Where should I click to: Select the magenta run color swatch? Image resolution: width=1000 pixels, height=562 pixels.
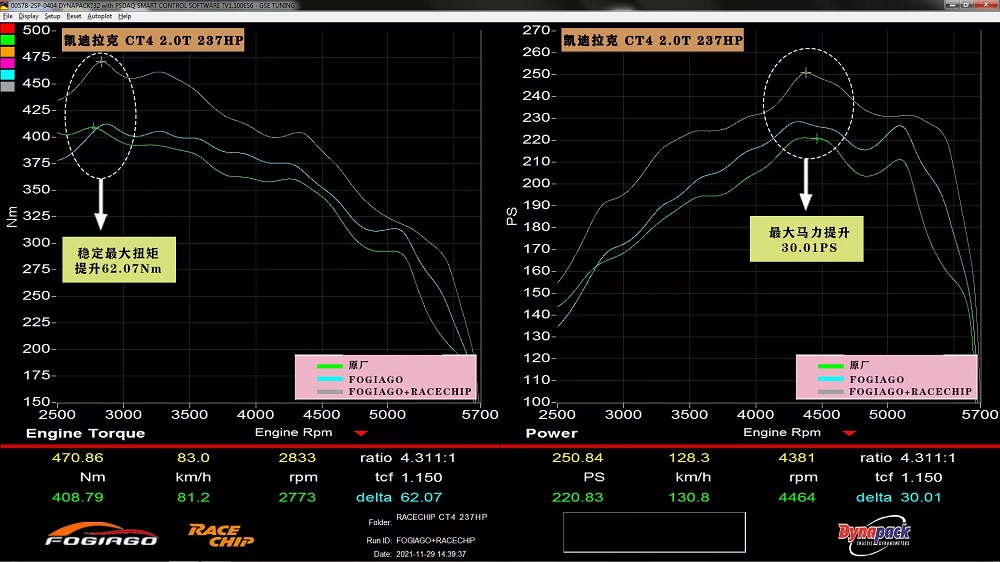(x=7, y=63)
